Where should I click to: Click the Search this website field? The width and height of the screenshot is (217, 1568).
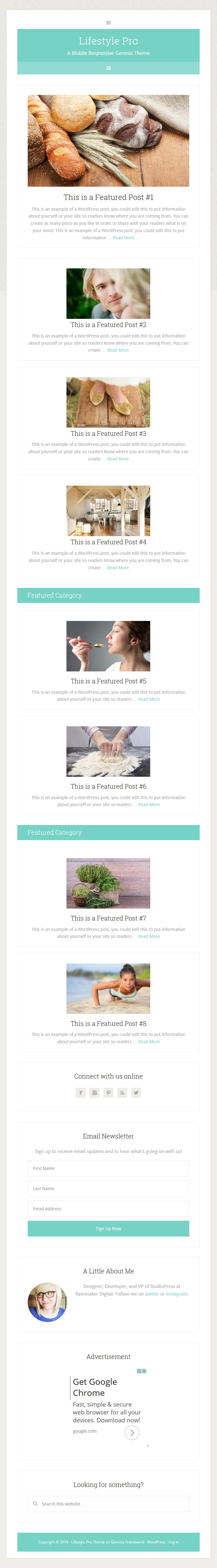(x=108, y=1503)
